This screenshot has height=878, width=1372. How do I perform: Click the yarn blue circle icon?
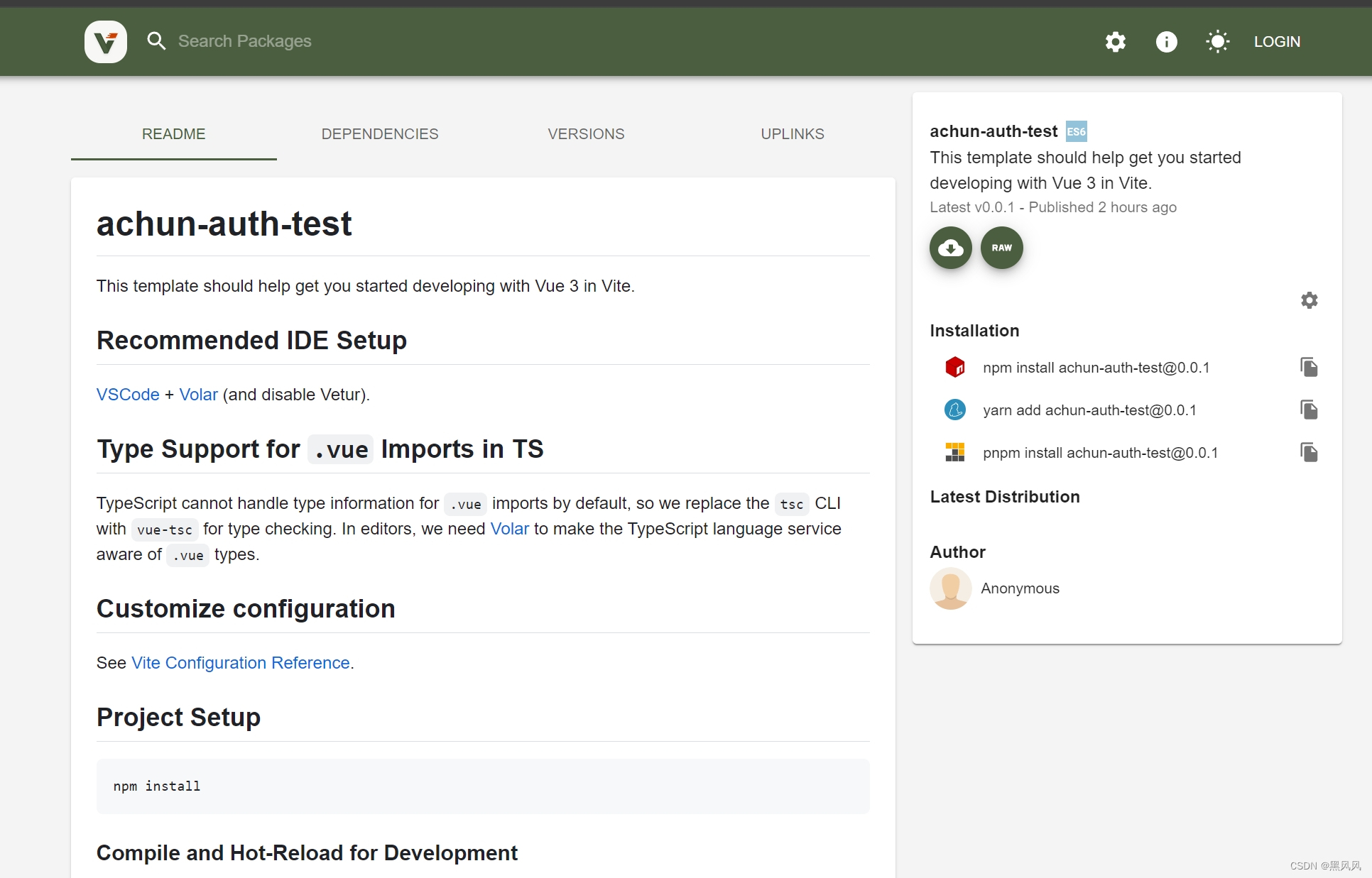coord(955,410)
